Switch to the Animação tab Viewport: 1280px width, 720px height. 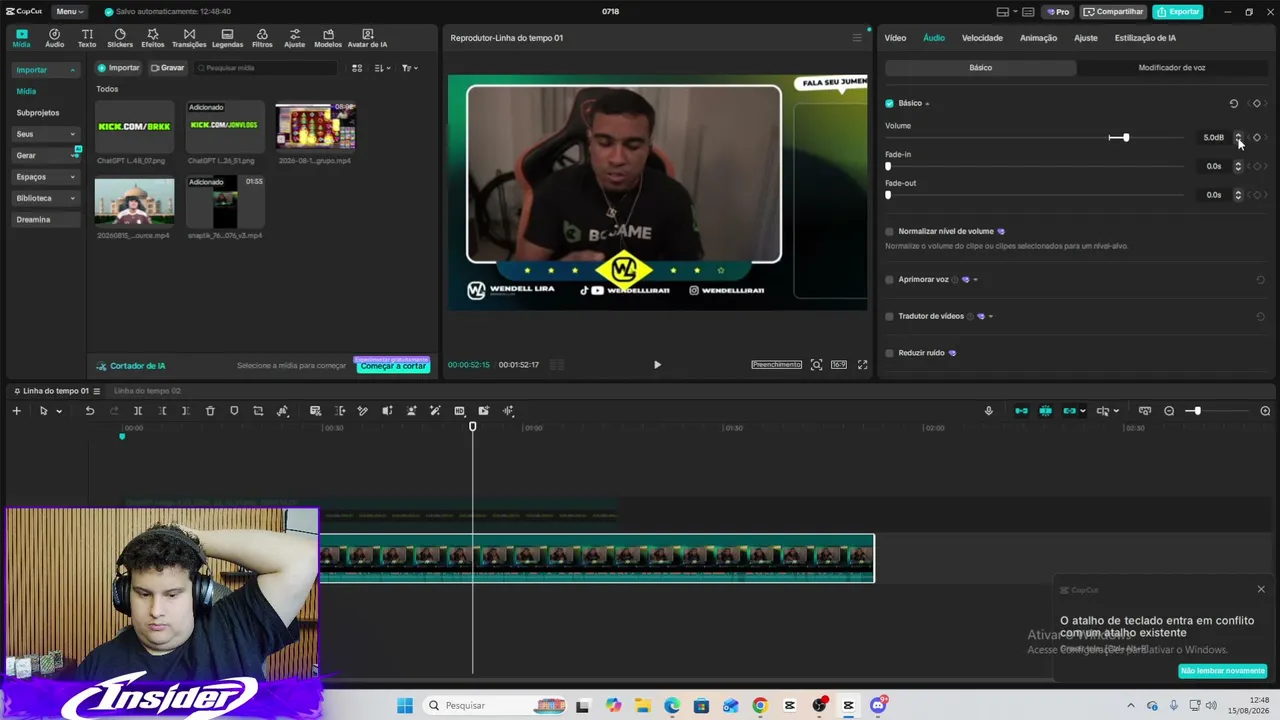[1038, 38]
